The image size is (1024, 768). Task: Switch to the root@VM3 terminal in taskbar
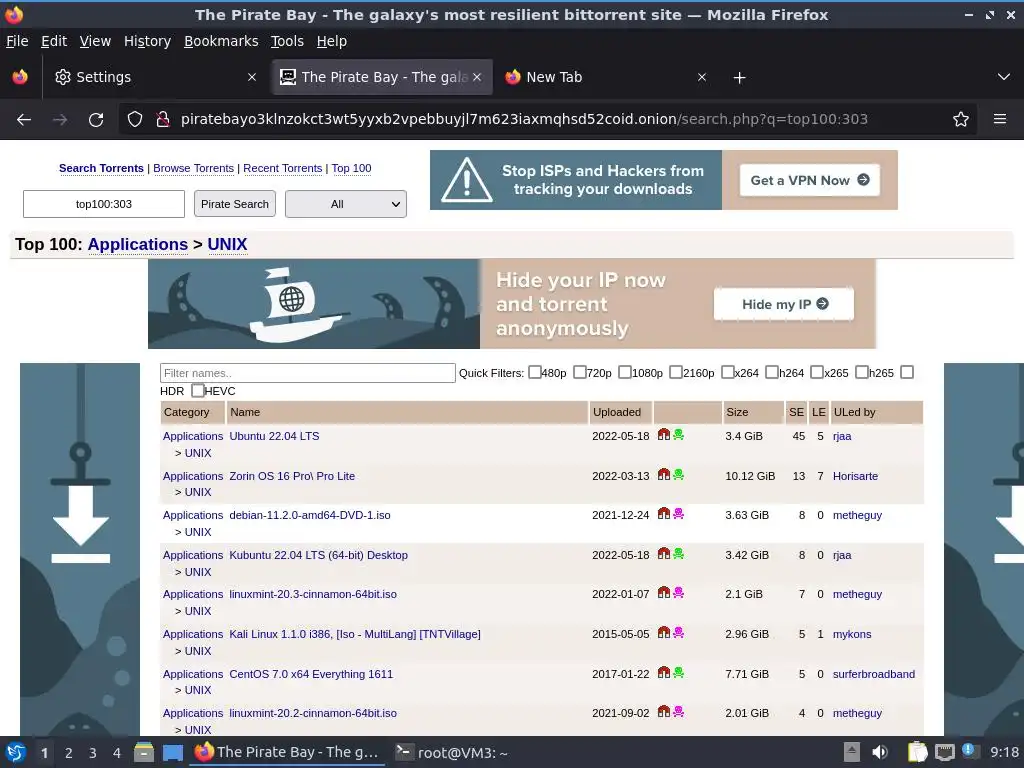coord(453,752)
